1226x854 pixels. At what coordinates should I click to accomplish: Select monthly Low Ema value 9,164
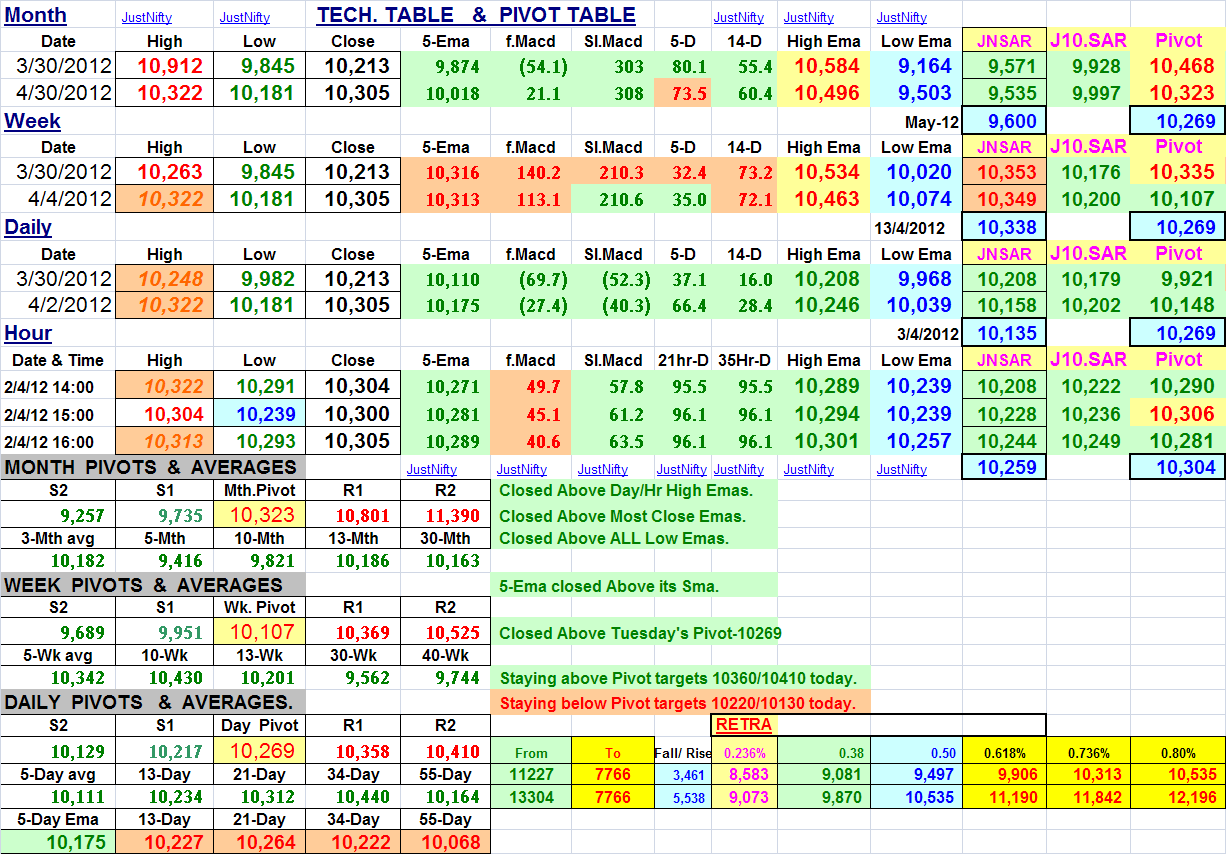pos(917,67)
